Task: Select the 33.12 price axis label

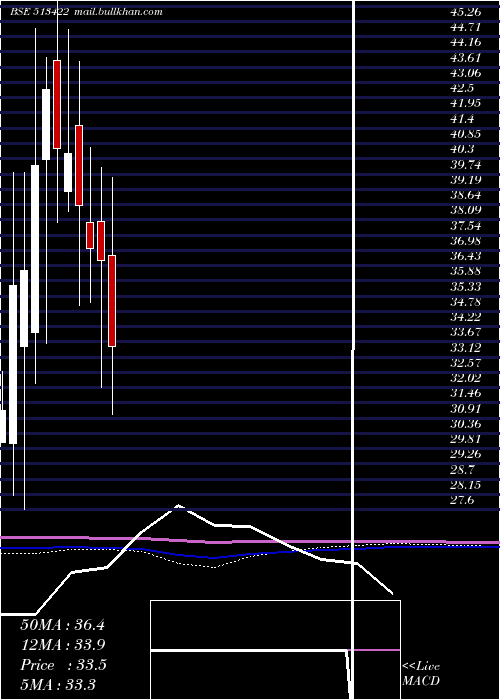Action: 465,347
